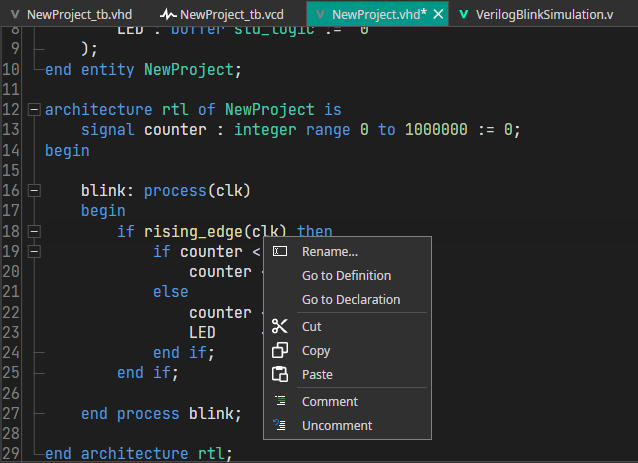638x463 pixels.
Task: Select Go to Definition from menu
Action: pos(346,276)
